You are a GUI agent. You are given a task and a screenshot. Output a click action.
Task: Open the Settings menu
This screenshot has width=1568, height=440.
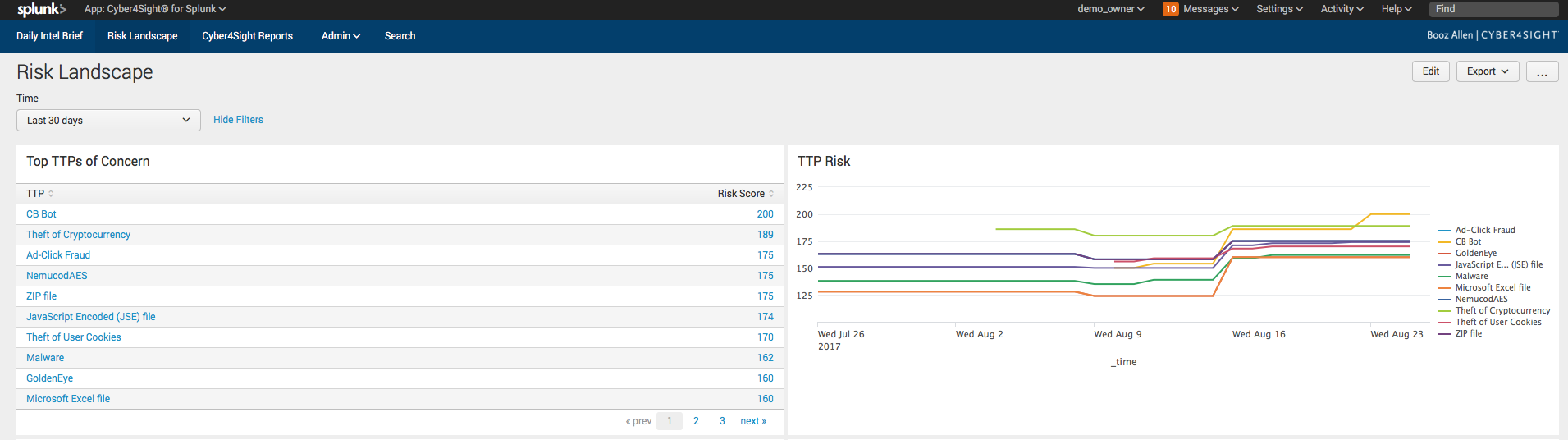point(1279,9)
